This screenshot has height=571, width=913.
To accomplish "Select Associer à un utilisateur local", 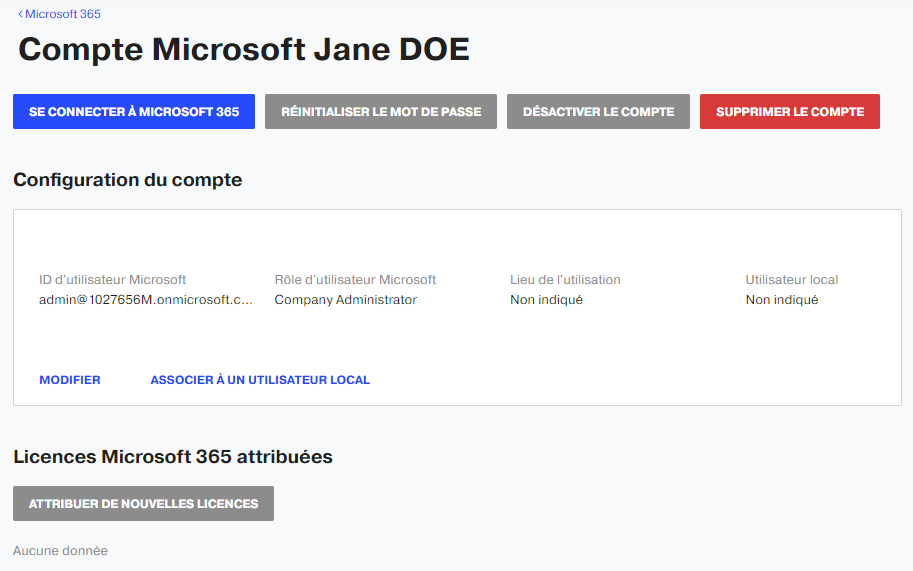I will tap(260, 380).
